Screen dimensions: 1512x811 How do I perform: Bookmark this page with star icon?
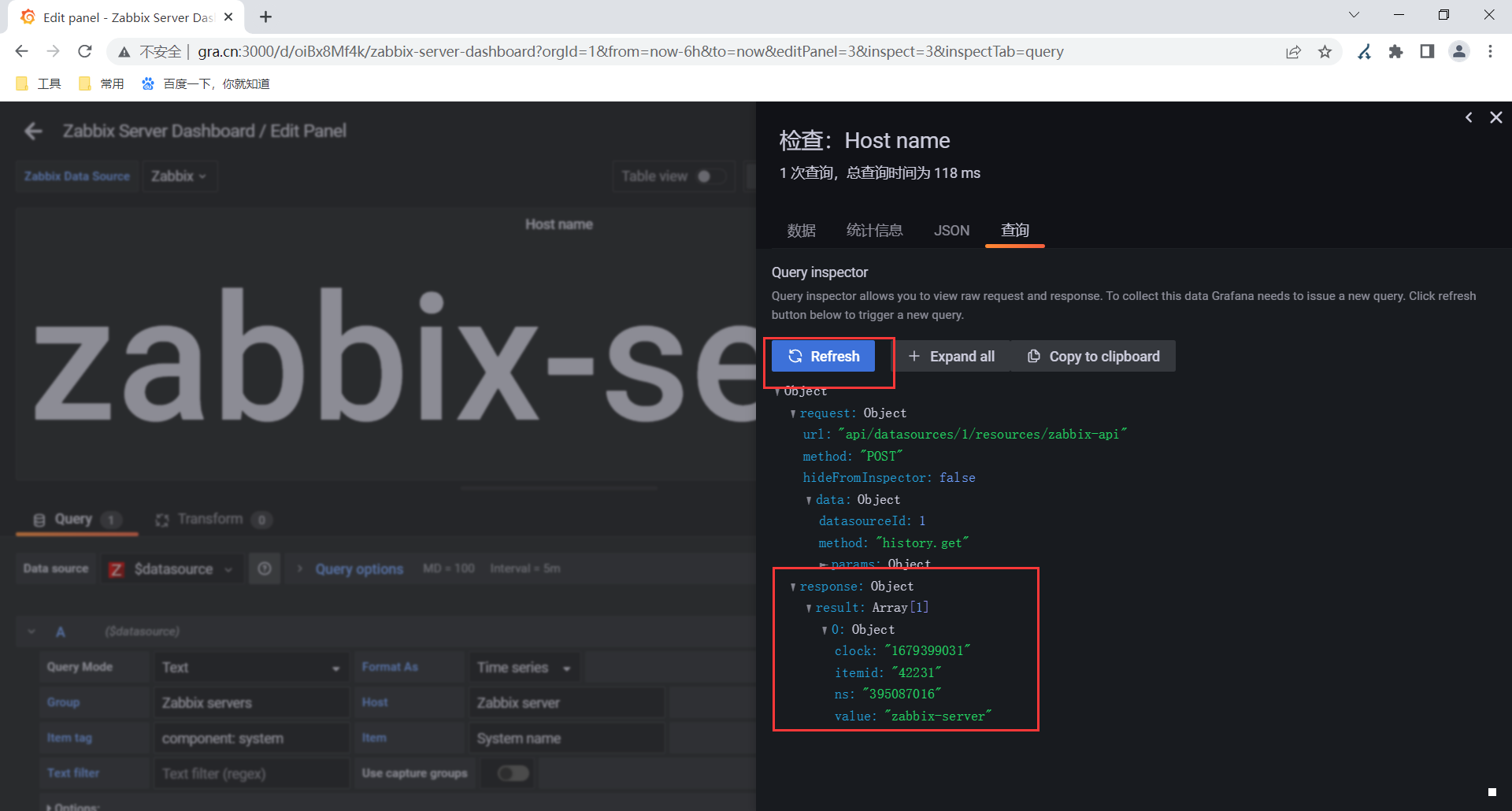point(1325,52)
